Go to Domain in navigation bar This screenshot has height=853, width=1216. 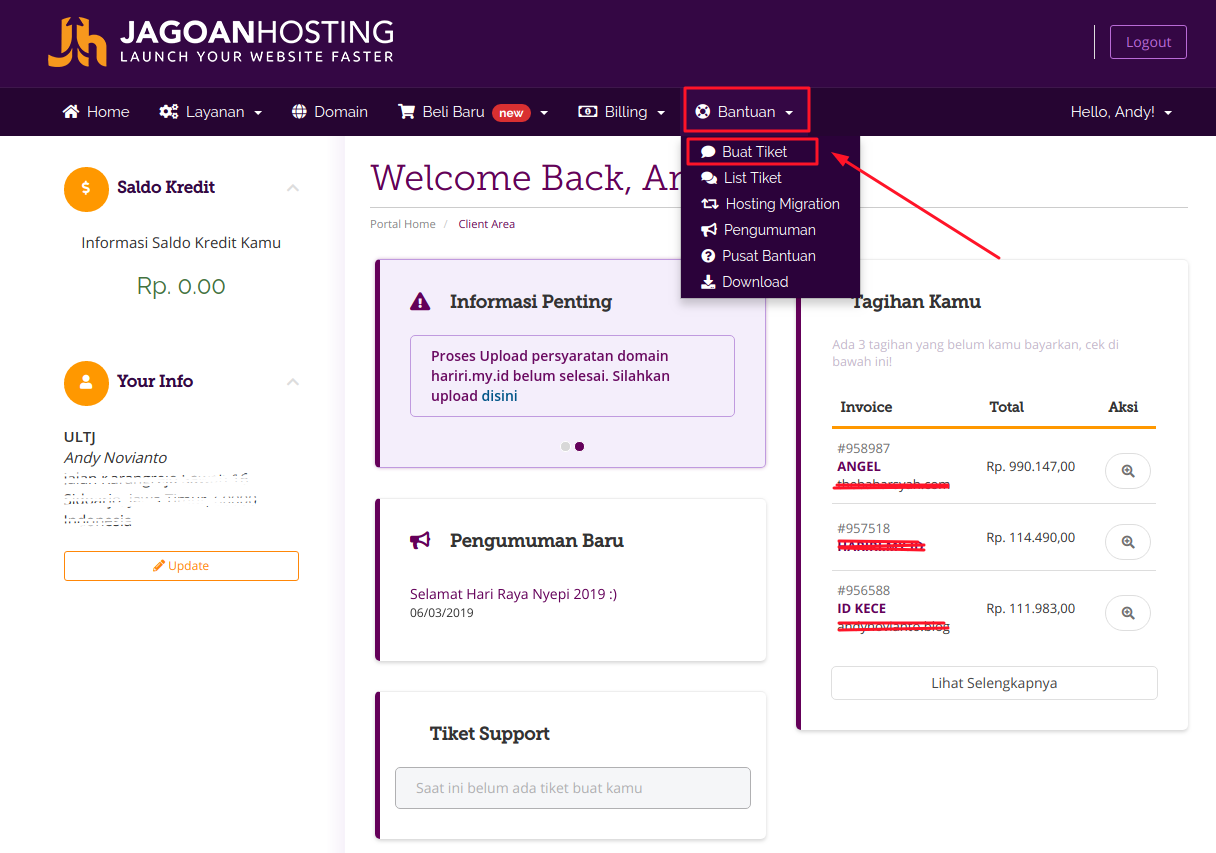[x=330, y=112]
